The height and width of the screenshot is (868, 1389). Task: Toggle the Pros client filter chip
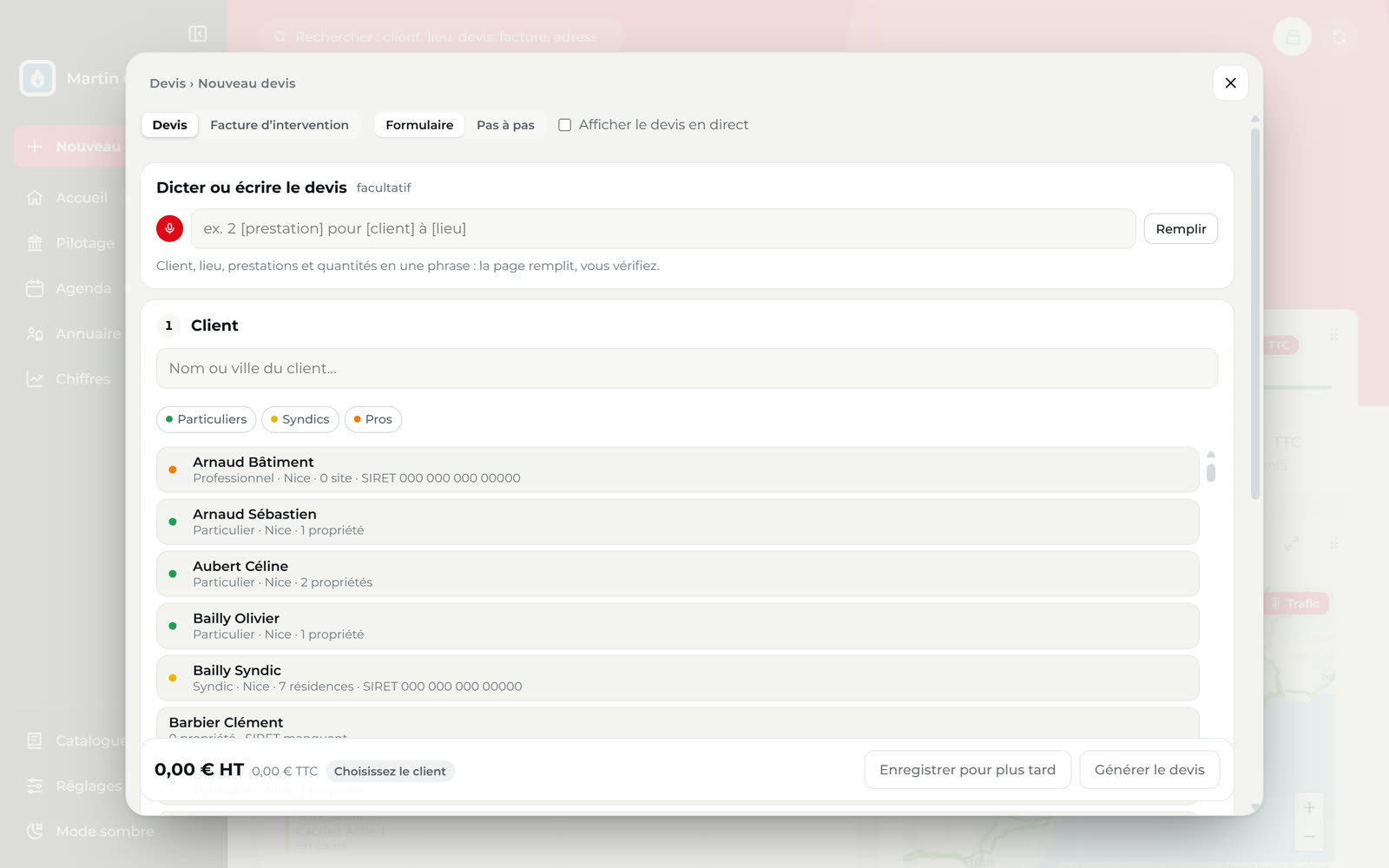pyautogui.click(x=373, y=419)
